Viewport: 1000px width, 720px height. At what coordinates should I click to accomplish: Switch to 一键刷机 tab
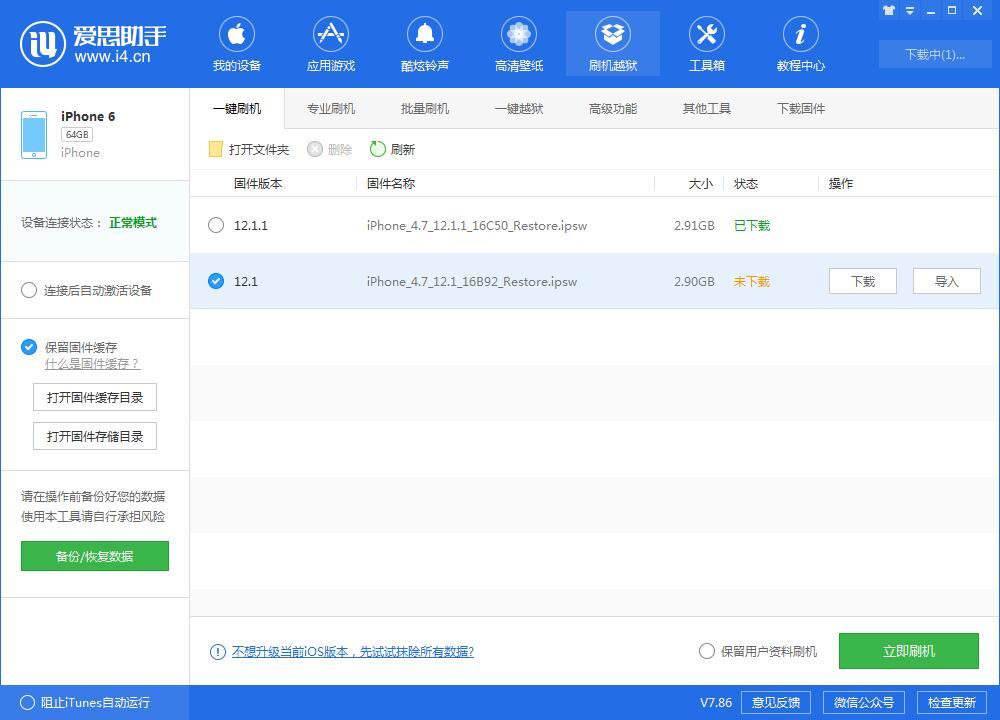coord(237,108)
